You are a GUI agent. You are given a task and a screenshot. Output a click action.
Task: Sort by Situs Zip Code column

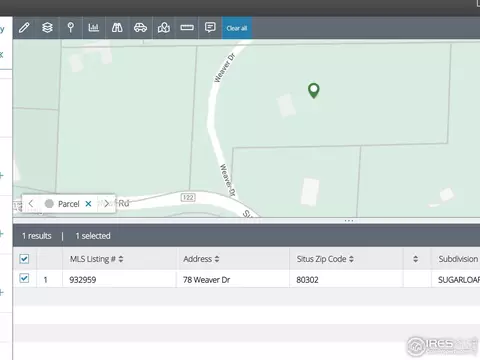pyautogui.click(x=351, y=259)
